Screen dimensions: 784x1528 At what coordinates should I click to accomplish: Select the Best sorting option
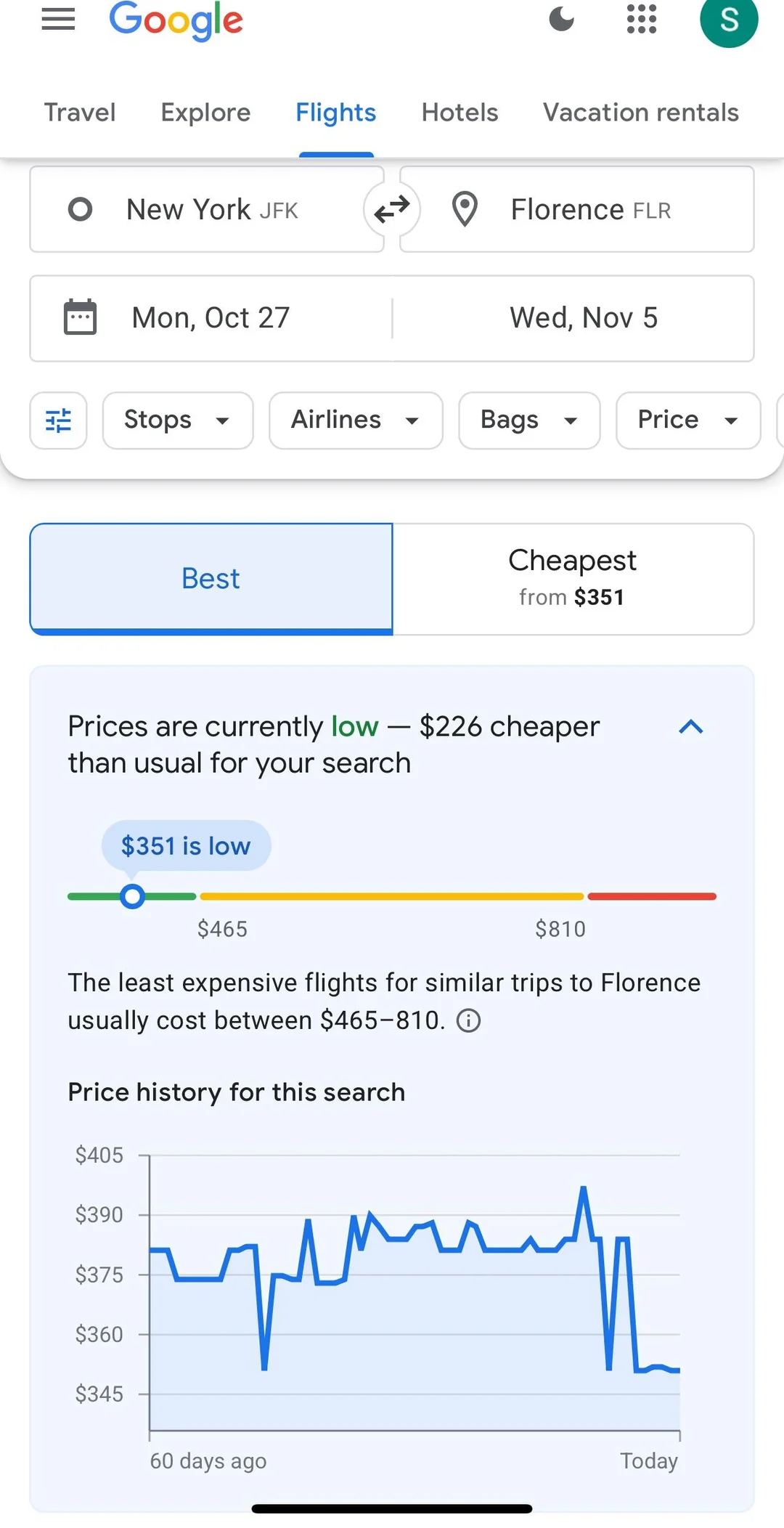click(x=211, y=579)
